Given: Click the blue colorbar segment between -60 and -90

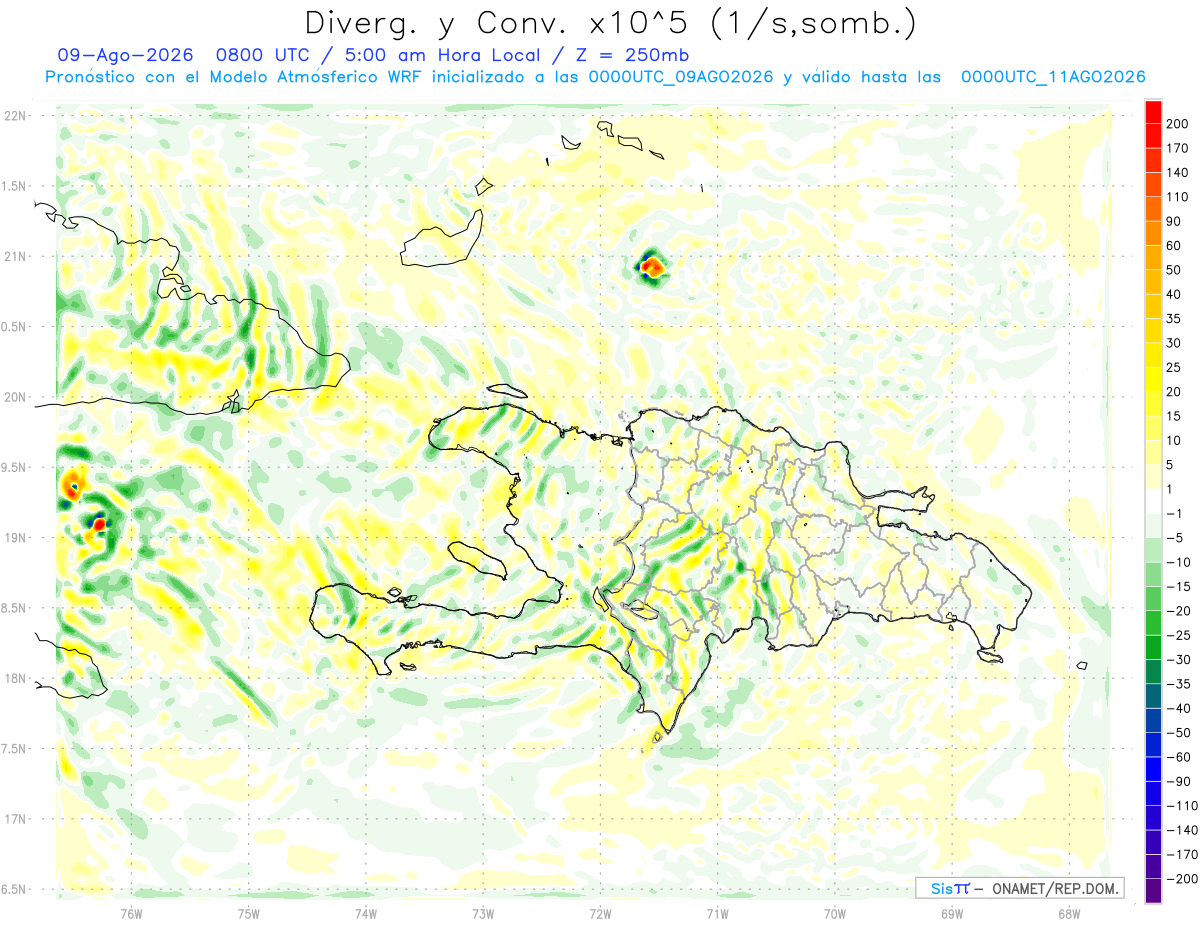Looking at the screenshot, I should point(1153,769).
